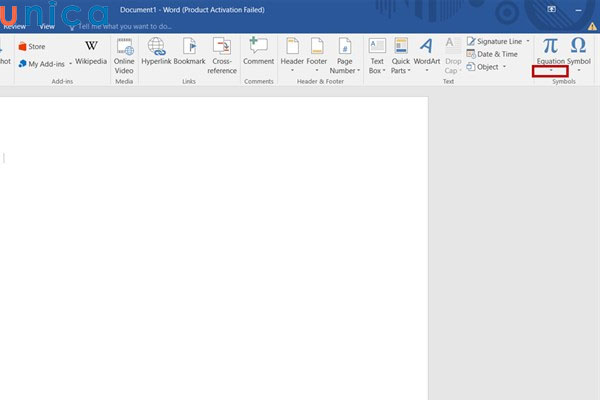Screen dimensions: 600x400
Task: Switch to the View tab
Action: (47, 27)
